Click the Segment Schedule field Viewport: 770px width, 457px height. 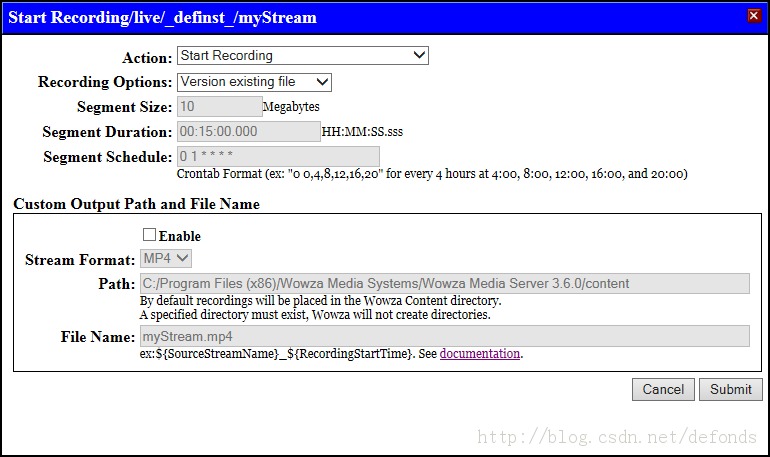click(278, 157)
